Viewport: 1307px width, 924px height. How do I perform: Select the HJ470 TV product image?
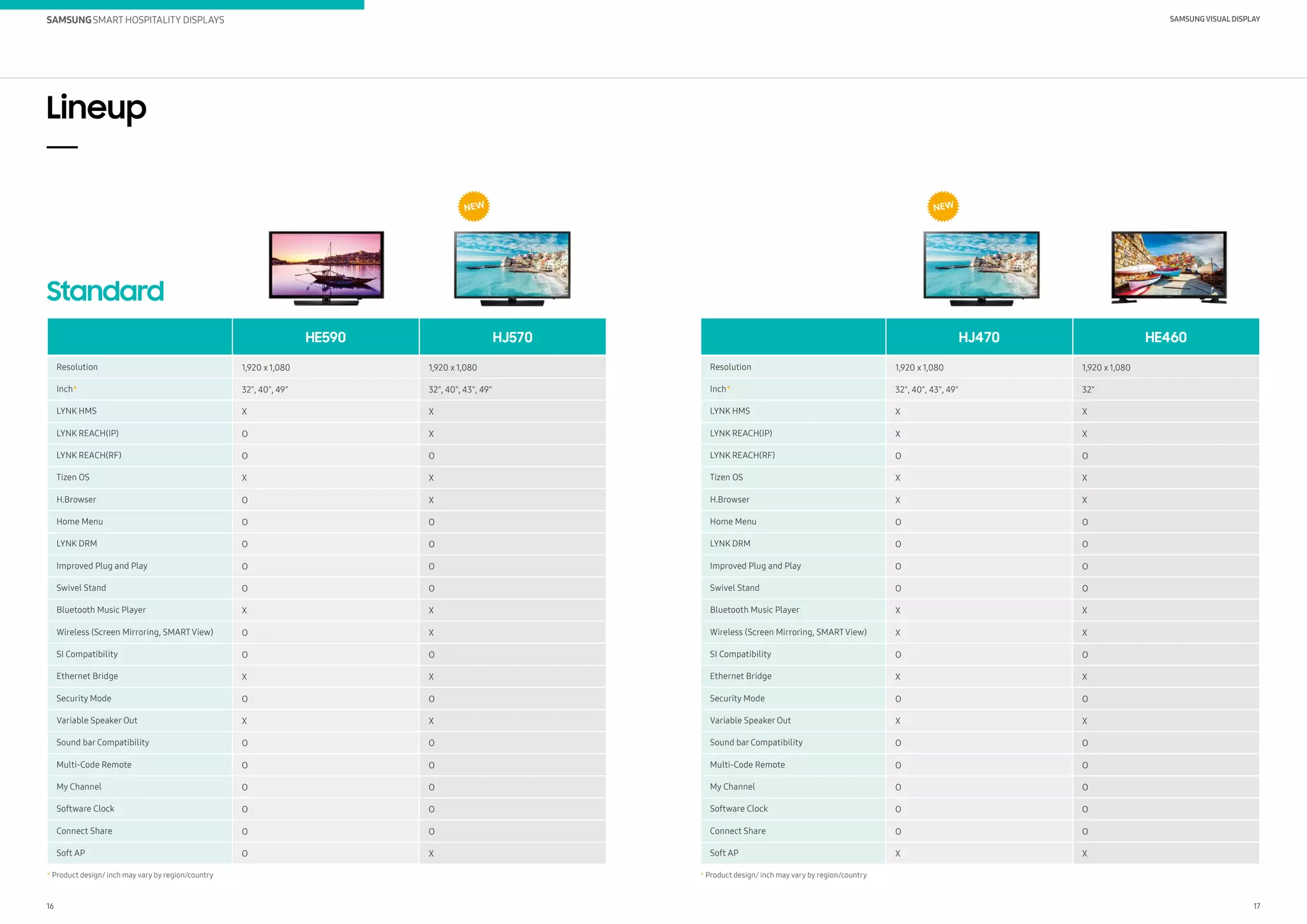(x=981, y=268)
